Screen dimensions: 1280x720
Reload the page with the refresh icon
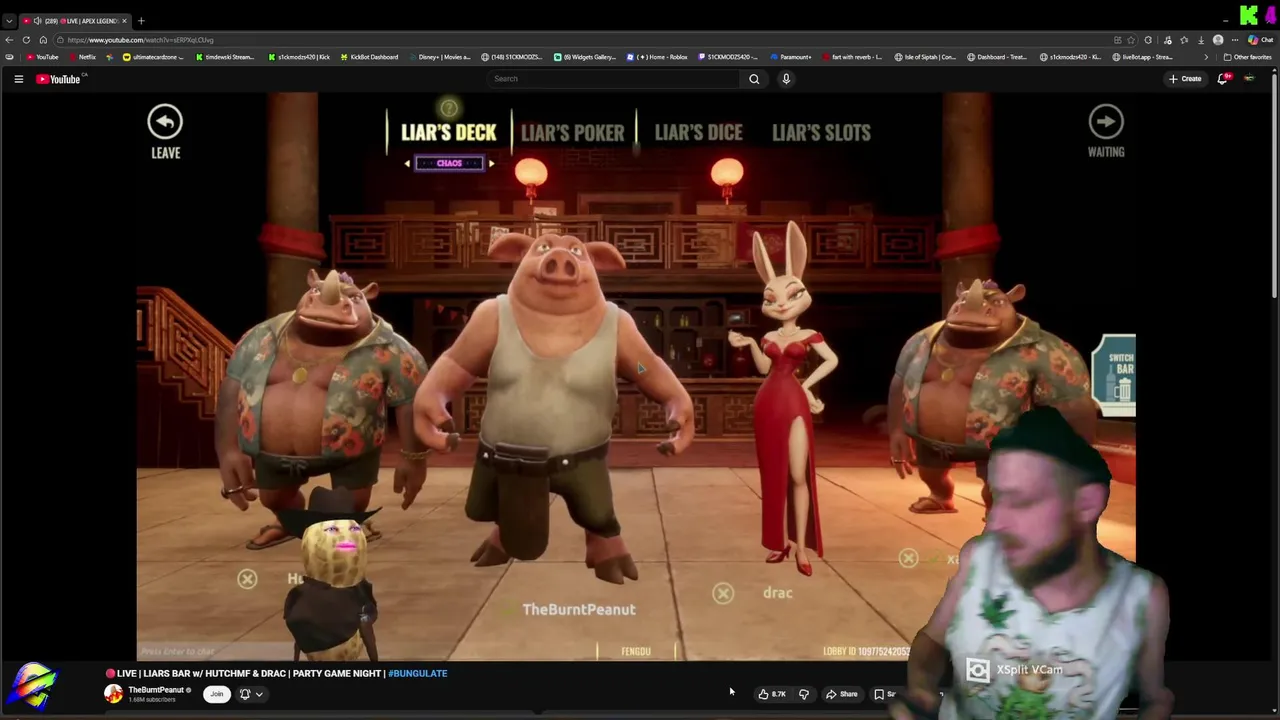[26, 40]
